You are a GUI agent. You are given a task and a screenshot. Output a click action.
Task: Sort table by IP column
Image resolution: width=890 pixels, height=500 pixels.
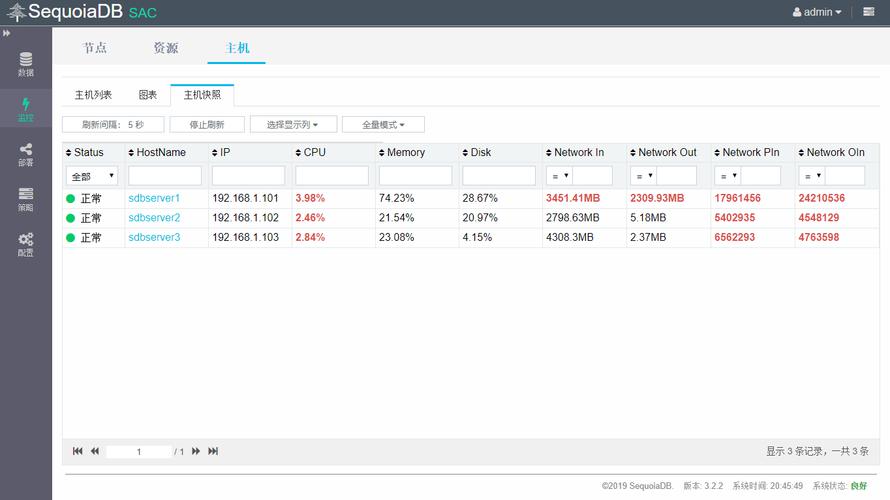[x=221, y=153]
